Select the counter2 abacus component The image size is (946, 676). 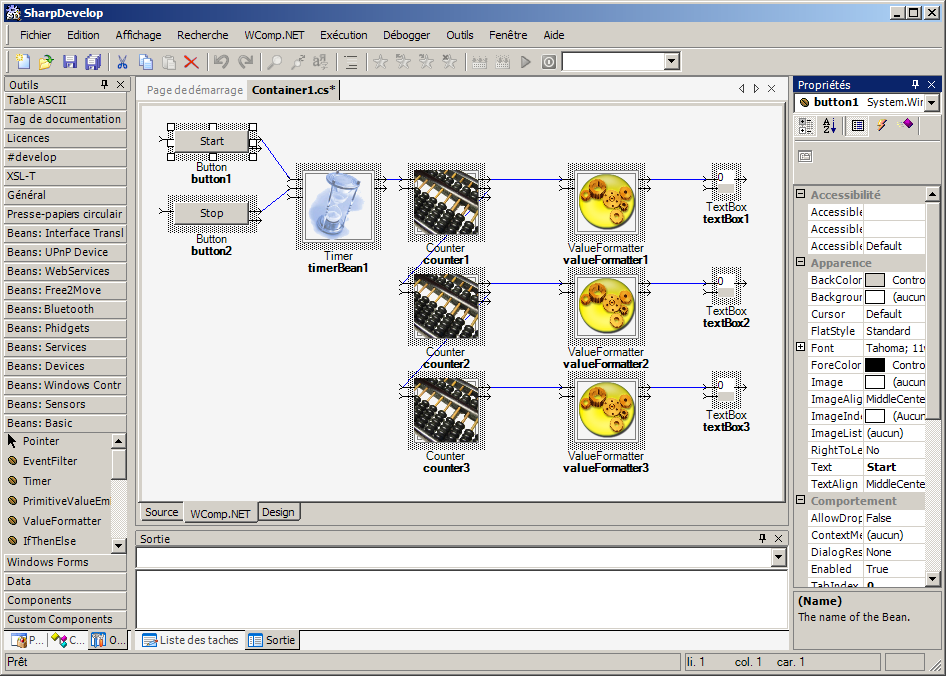(446, 307)
